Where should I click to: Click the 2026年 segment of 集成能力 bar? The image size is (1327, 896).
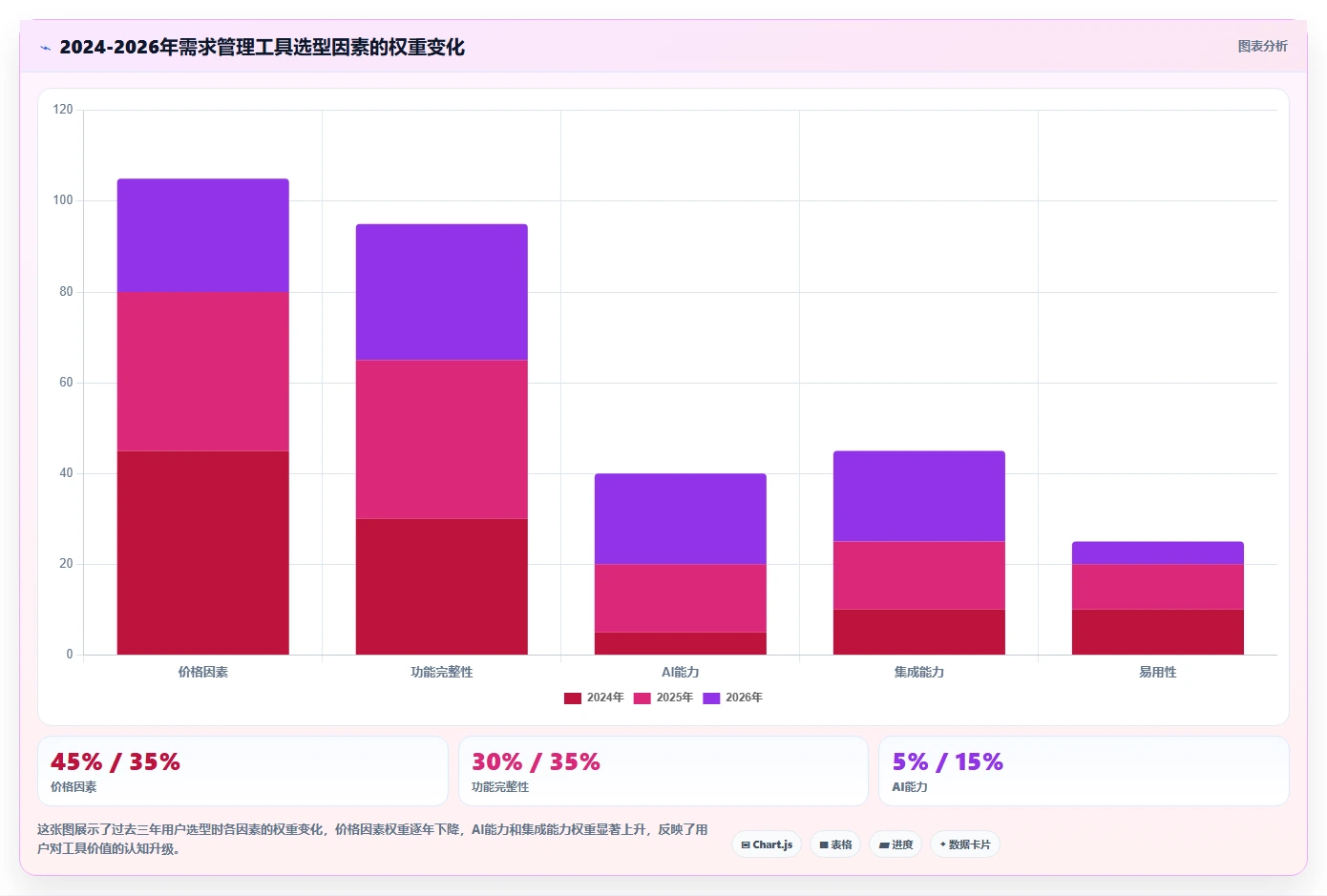pyautogui.click(x=919, y=496)
